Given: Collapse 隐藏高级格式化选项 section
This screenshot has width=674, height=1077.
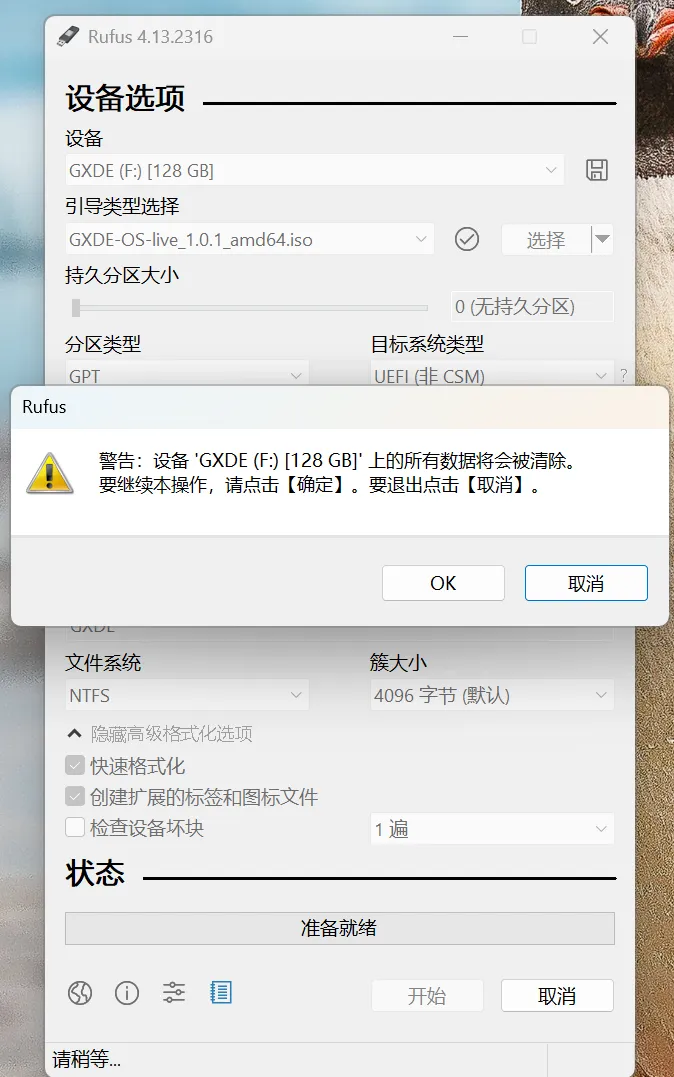Looking at the screenshot, I should (x=159, y=734).
